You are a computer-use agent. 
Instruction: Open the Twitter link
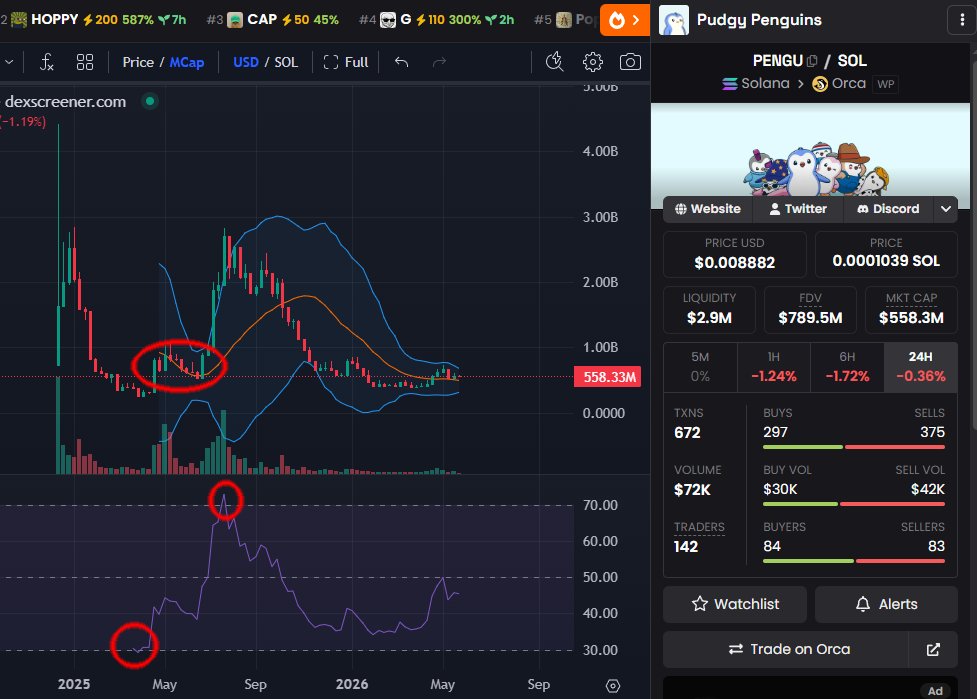coord(798,209)
